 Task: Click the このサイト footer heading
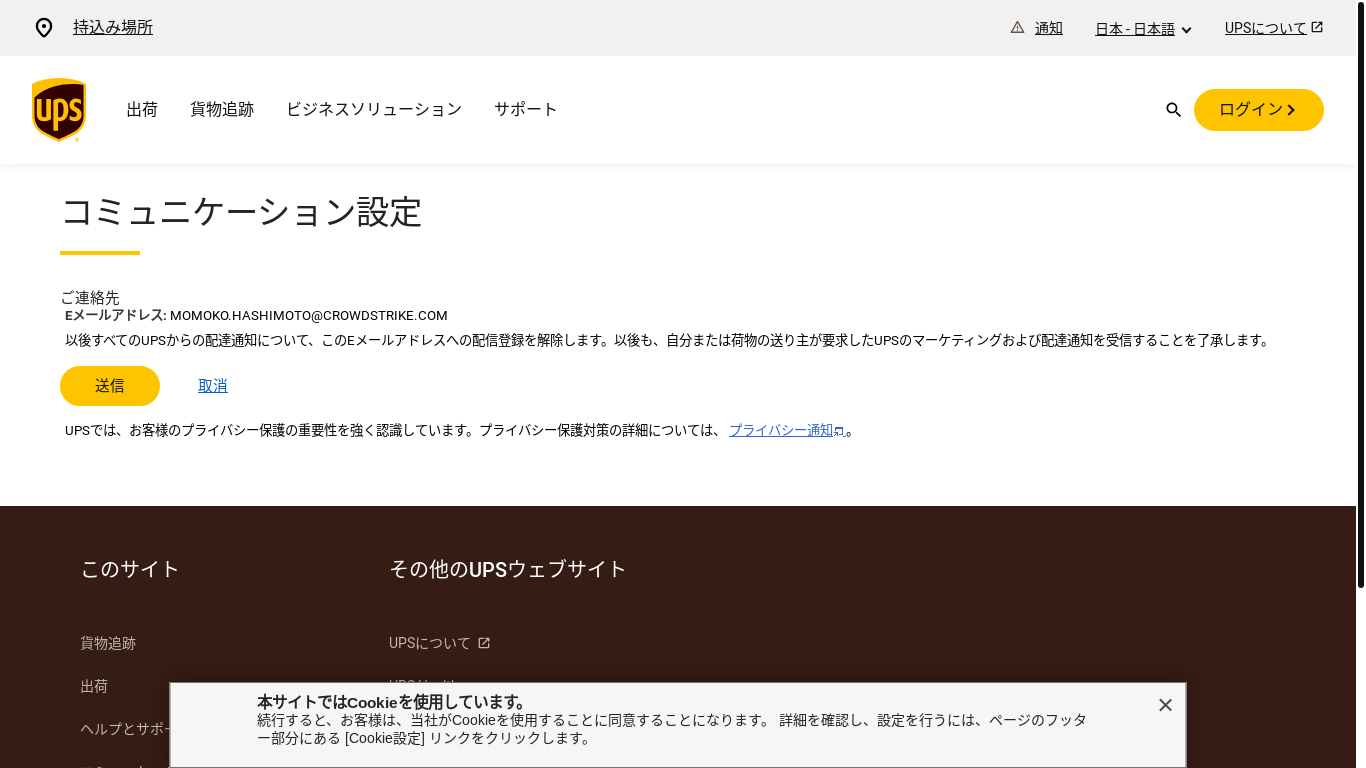[x=130, y=569]
